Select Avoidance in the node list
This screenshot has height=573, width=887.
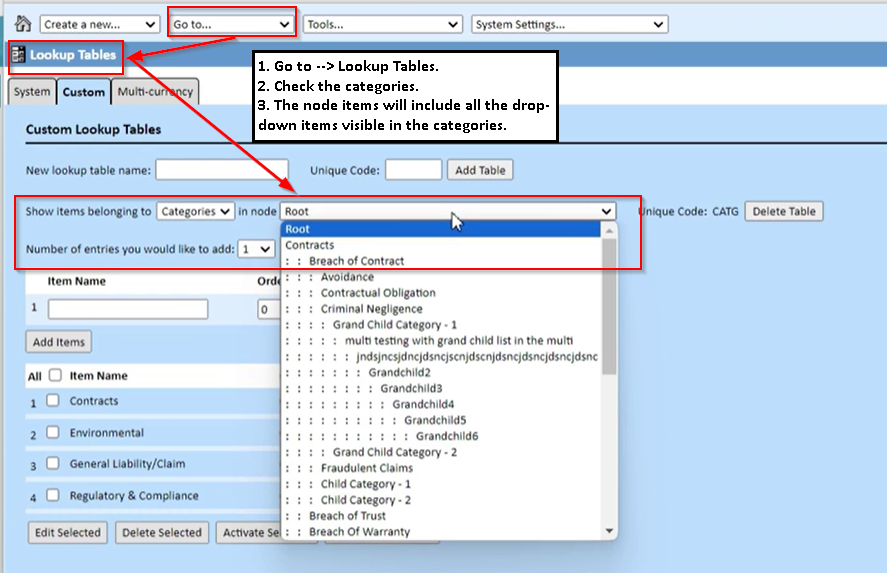[441, 277]
